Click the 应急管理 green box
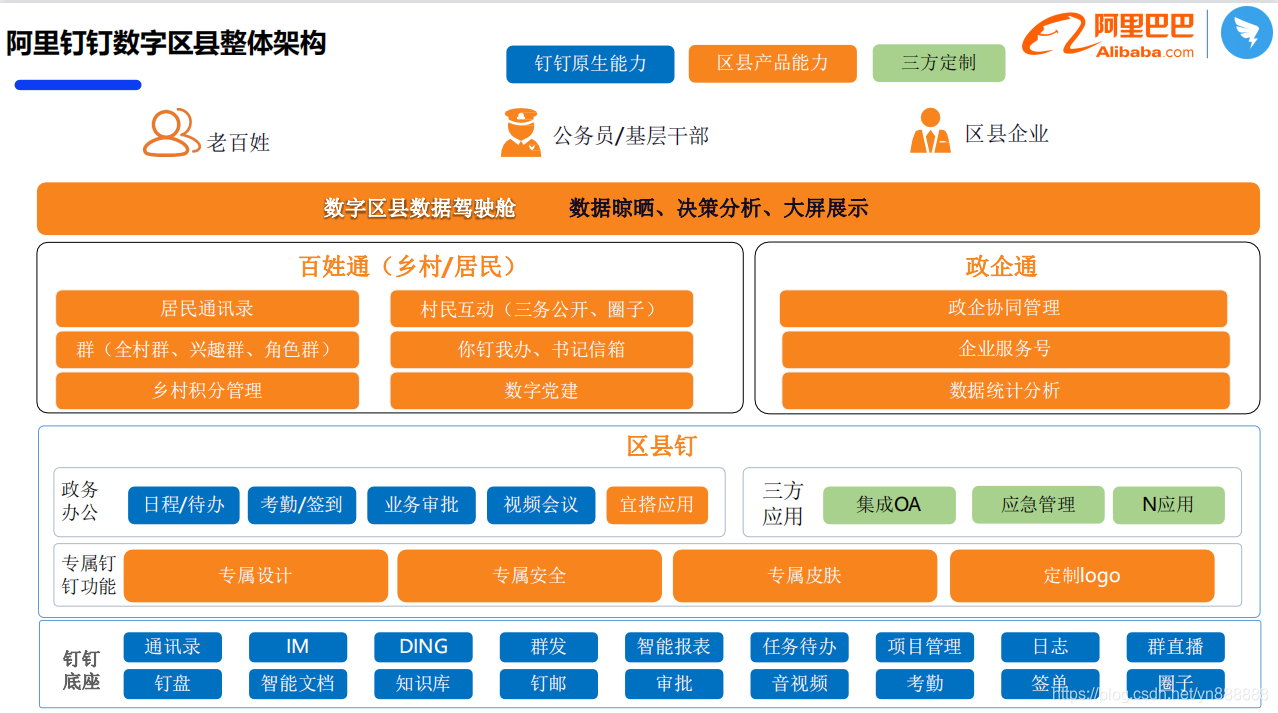This screenshot has height=713, width=1278. [x=1038, y=505]
